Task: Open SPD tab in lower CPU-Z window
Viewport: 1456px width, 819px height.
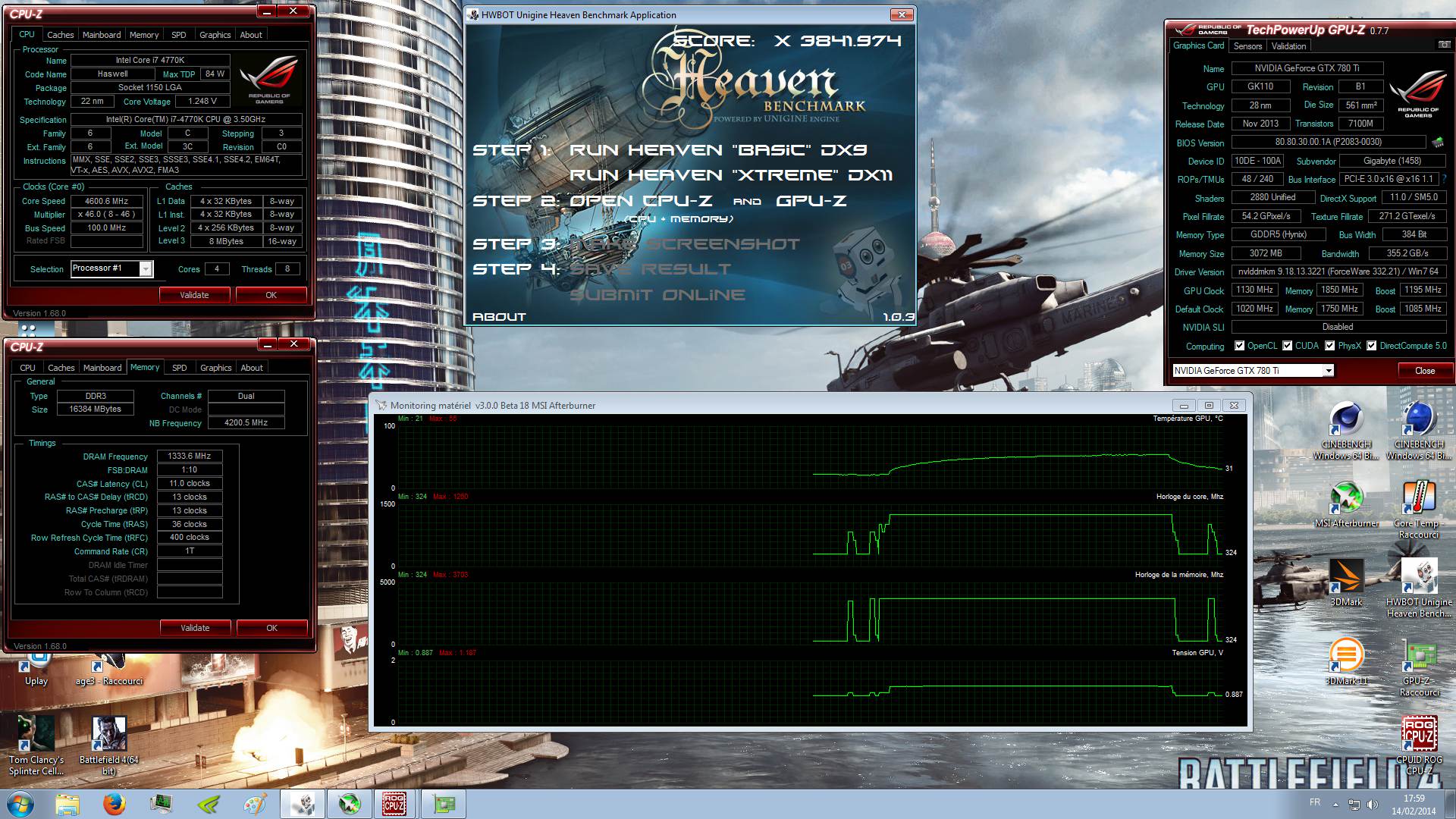Action: [179, 368]
